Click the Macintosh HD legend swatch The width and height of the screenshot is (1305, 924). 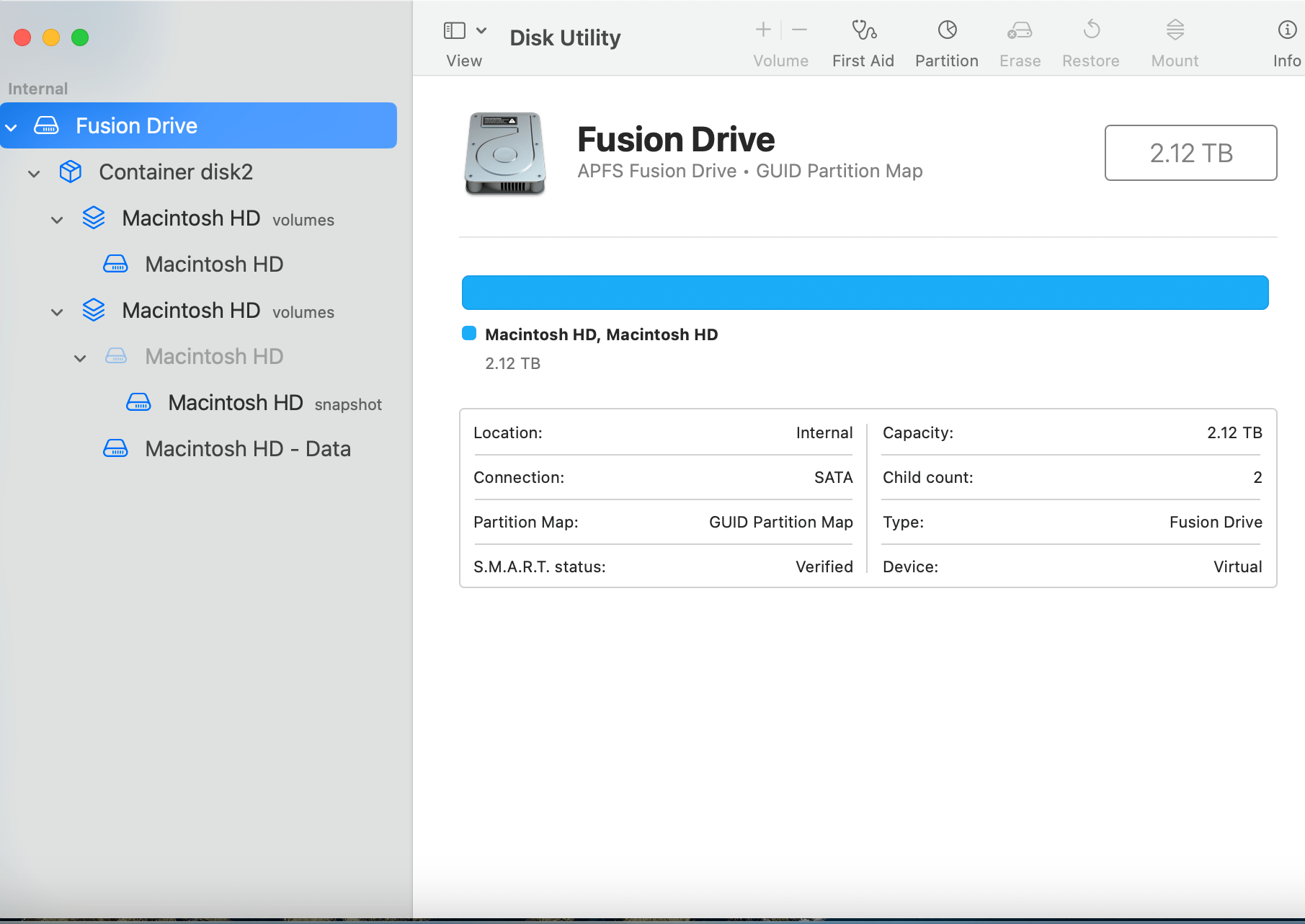click(469, 333)
